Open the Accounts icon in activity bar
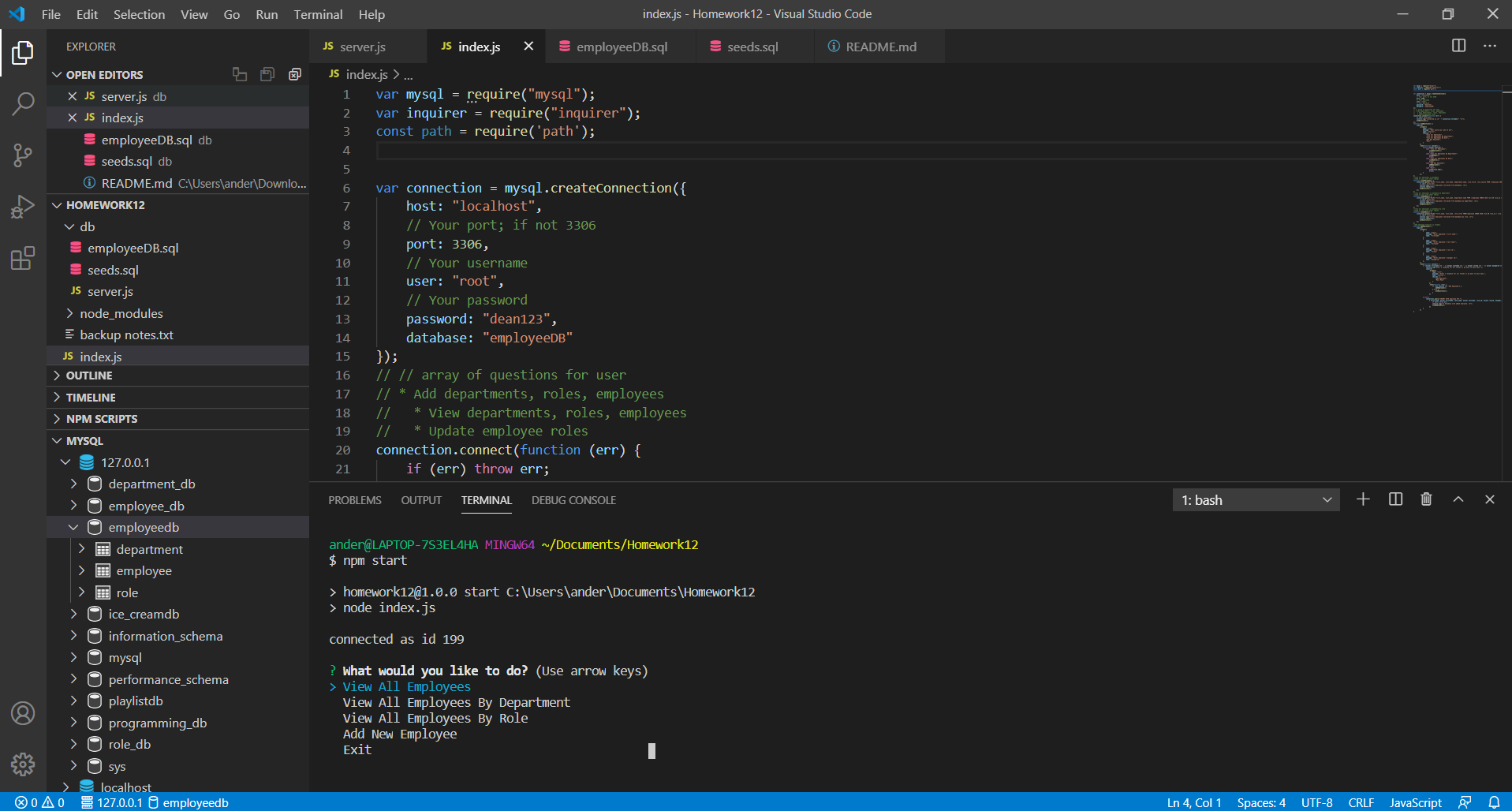Image resolution: width=1512 pixels, height=811 pixels. 23,713
